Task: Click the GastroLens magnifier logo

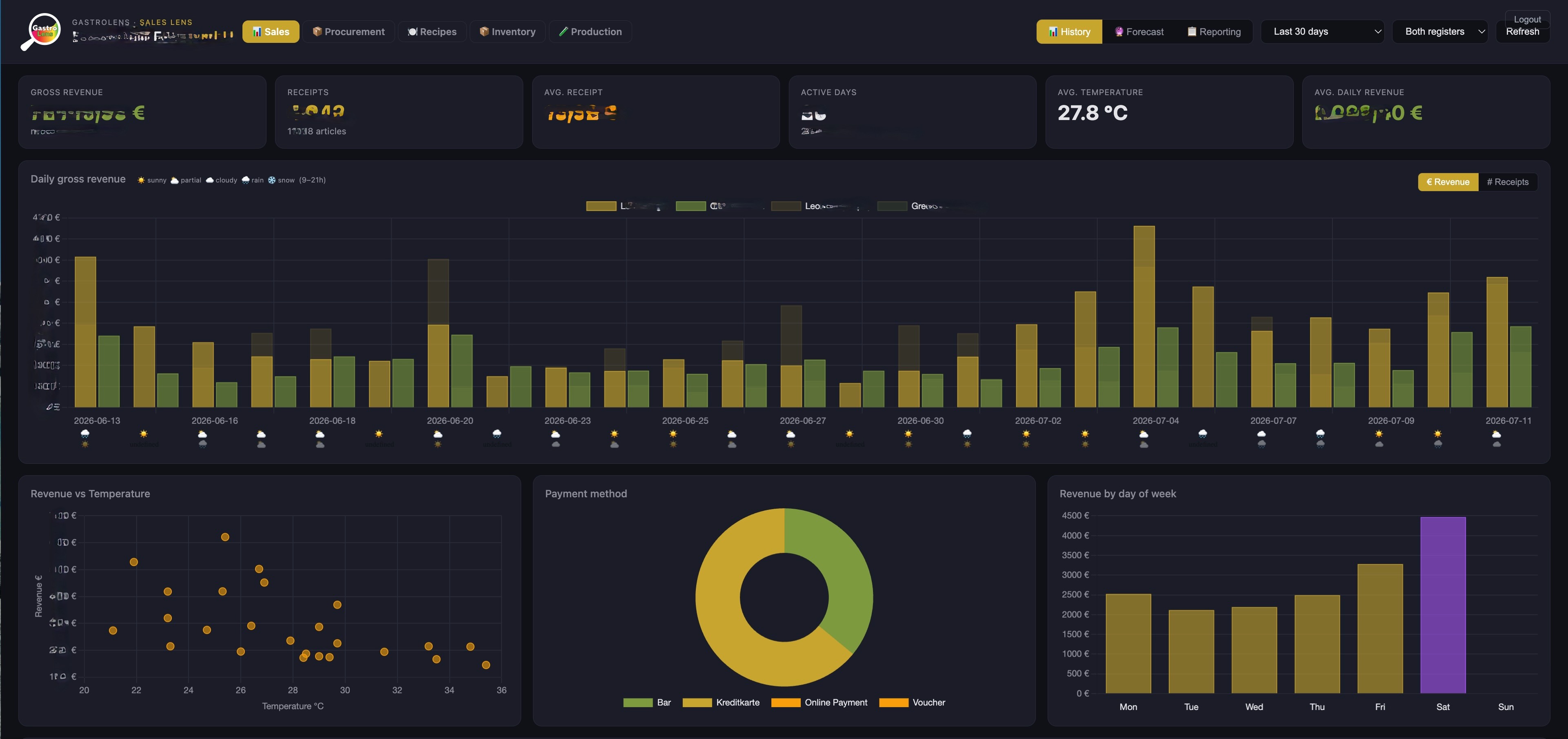Action: 41,32
